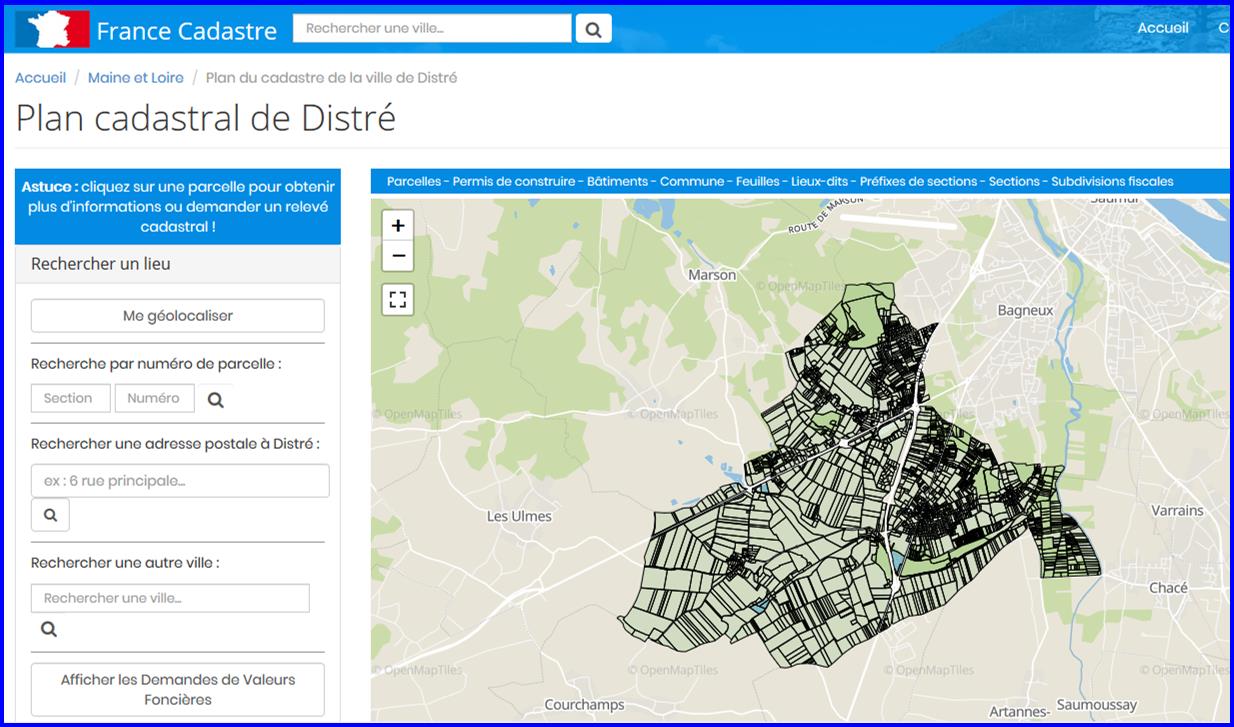Select the 'Subdivisions fiscales' layer

point(1113,182)
